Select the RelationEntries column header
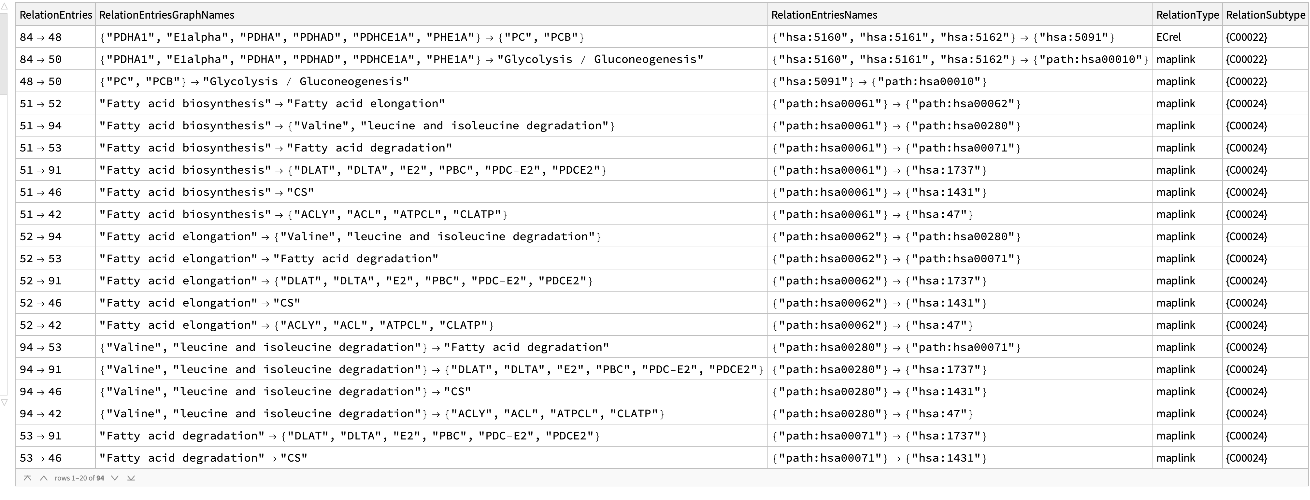 [56, 15]
